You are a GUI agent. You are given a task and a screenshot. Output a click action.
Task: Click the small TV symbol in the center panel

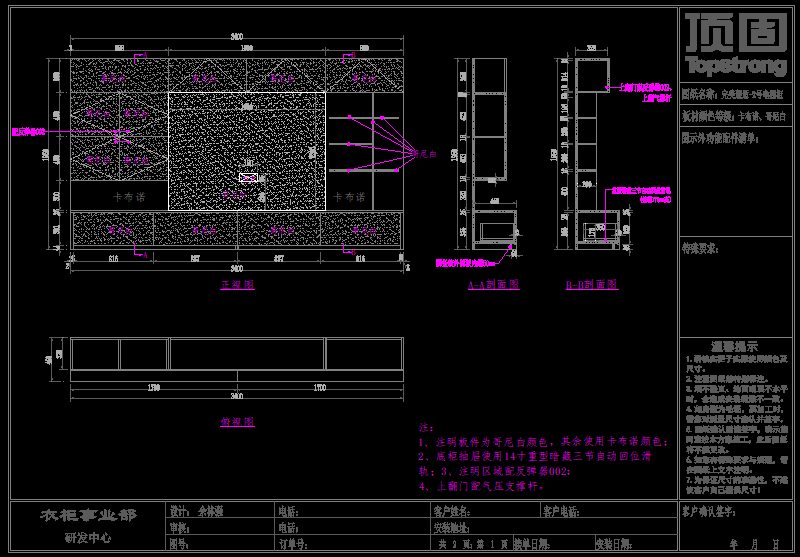click(248, 177)
